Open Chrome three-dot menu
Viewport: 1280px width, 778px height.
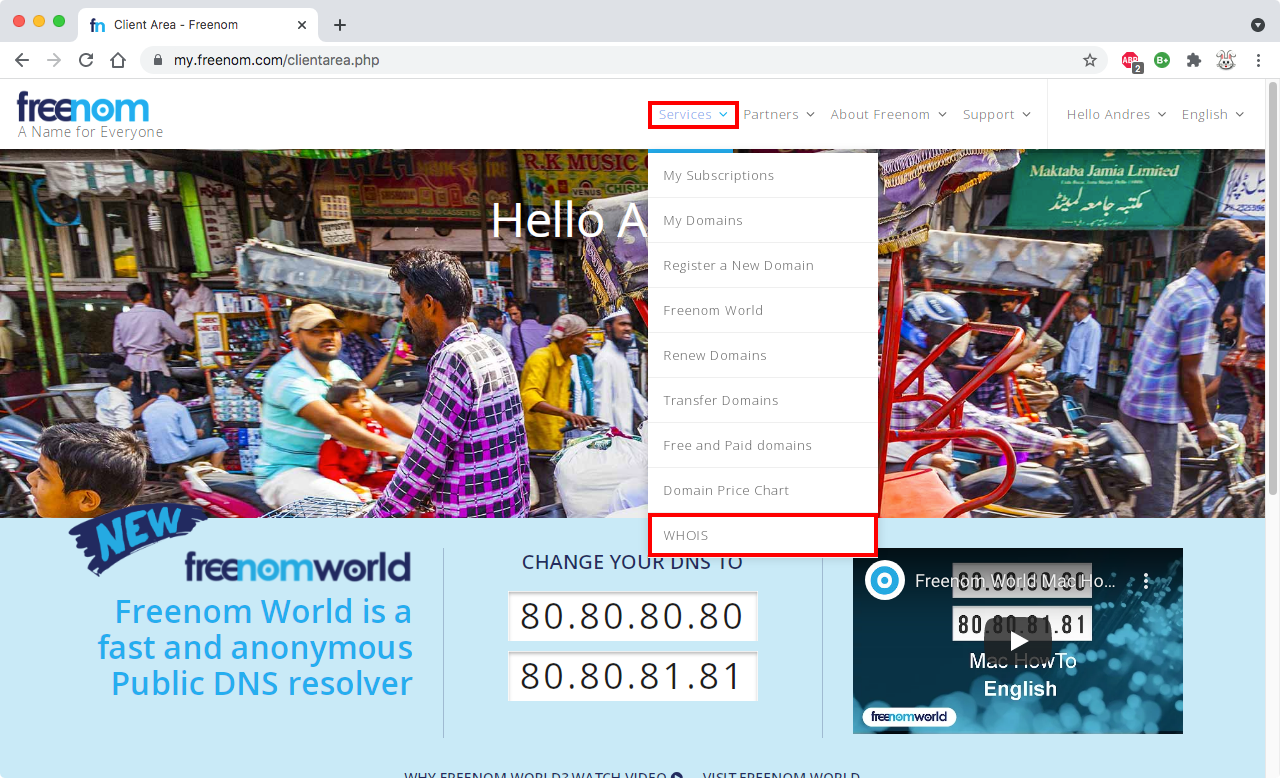pyautogui.click(x=1258, y=60)
